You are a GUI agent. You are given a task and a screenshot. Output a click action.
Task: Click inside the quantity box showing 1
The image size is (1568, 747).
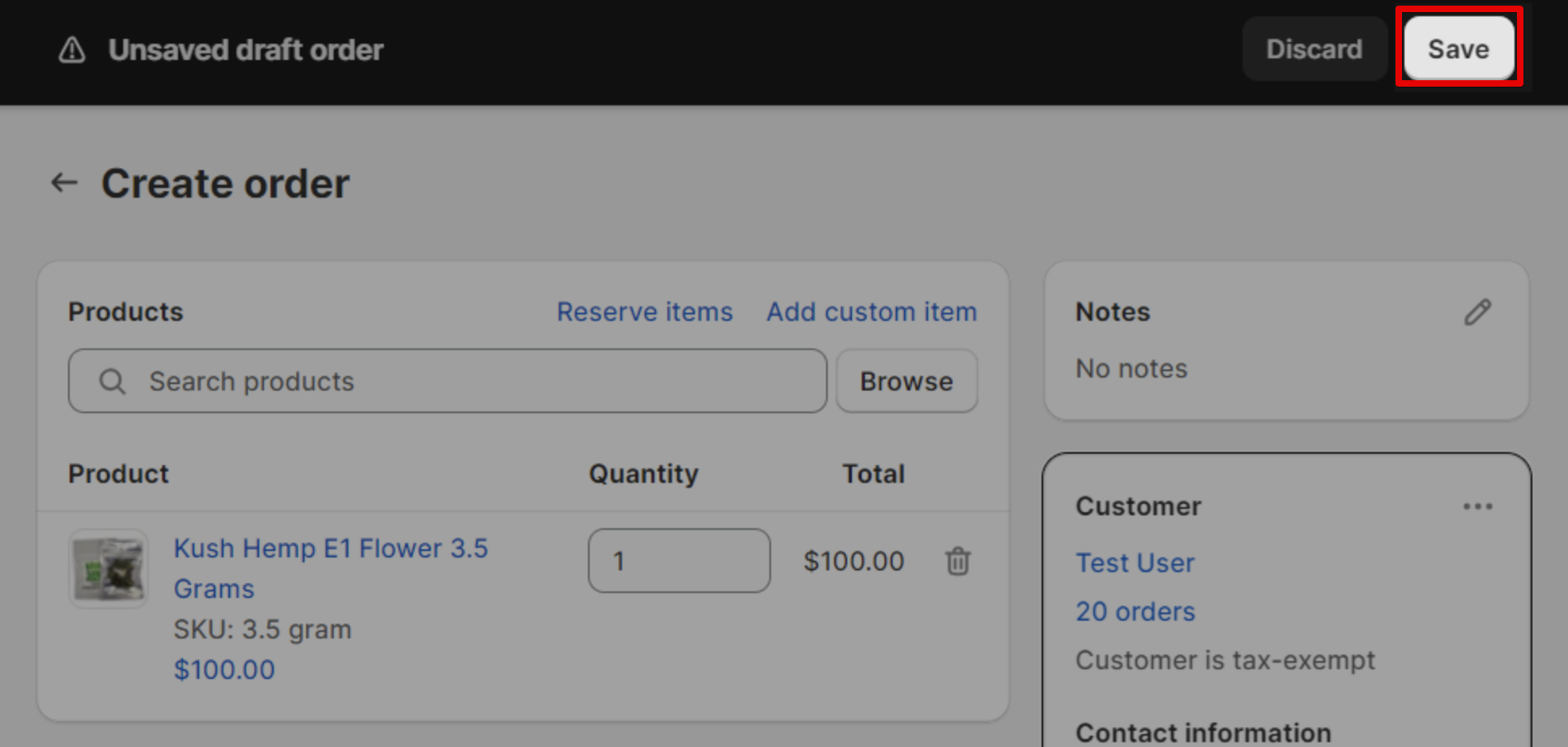pos(679,561)
